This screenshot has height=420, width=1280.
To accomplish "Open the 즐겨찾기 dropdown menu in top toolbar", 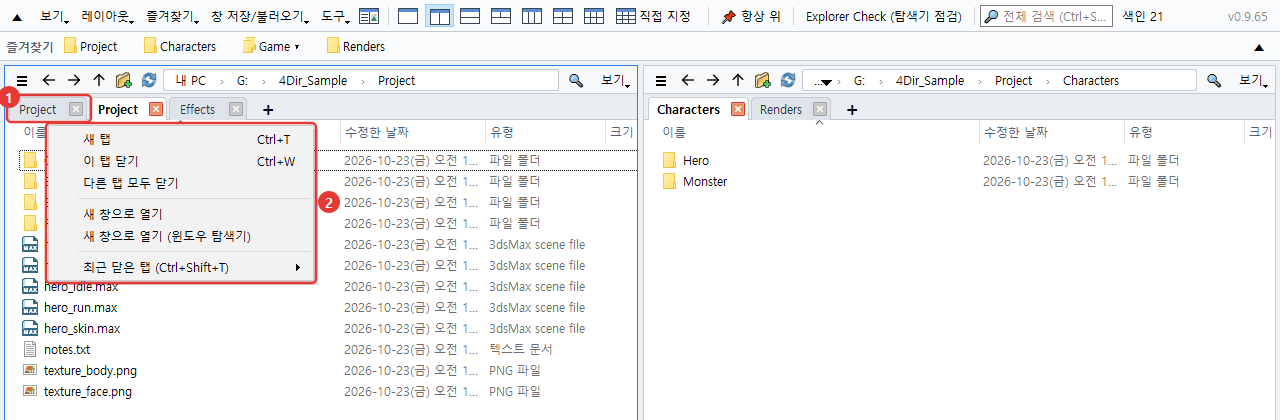I will click(x=173, y=16).
